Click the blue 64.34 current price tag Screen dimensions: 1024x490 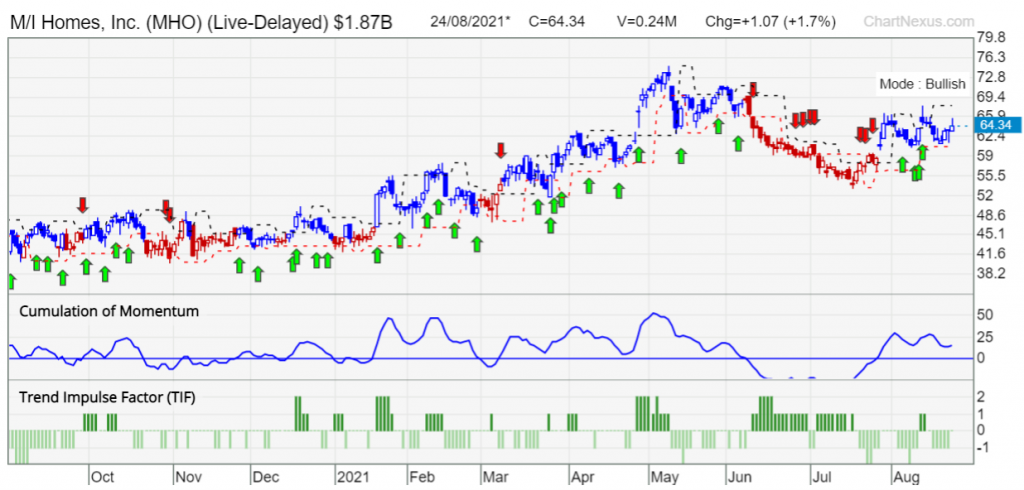tap(996, 125)
